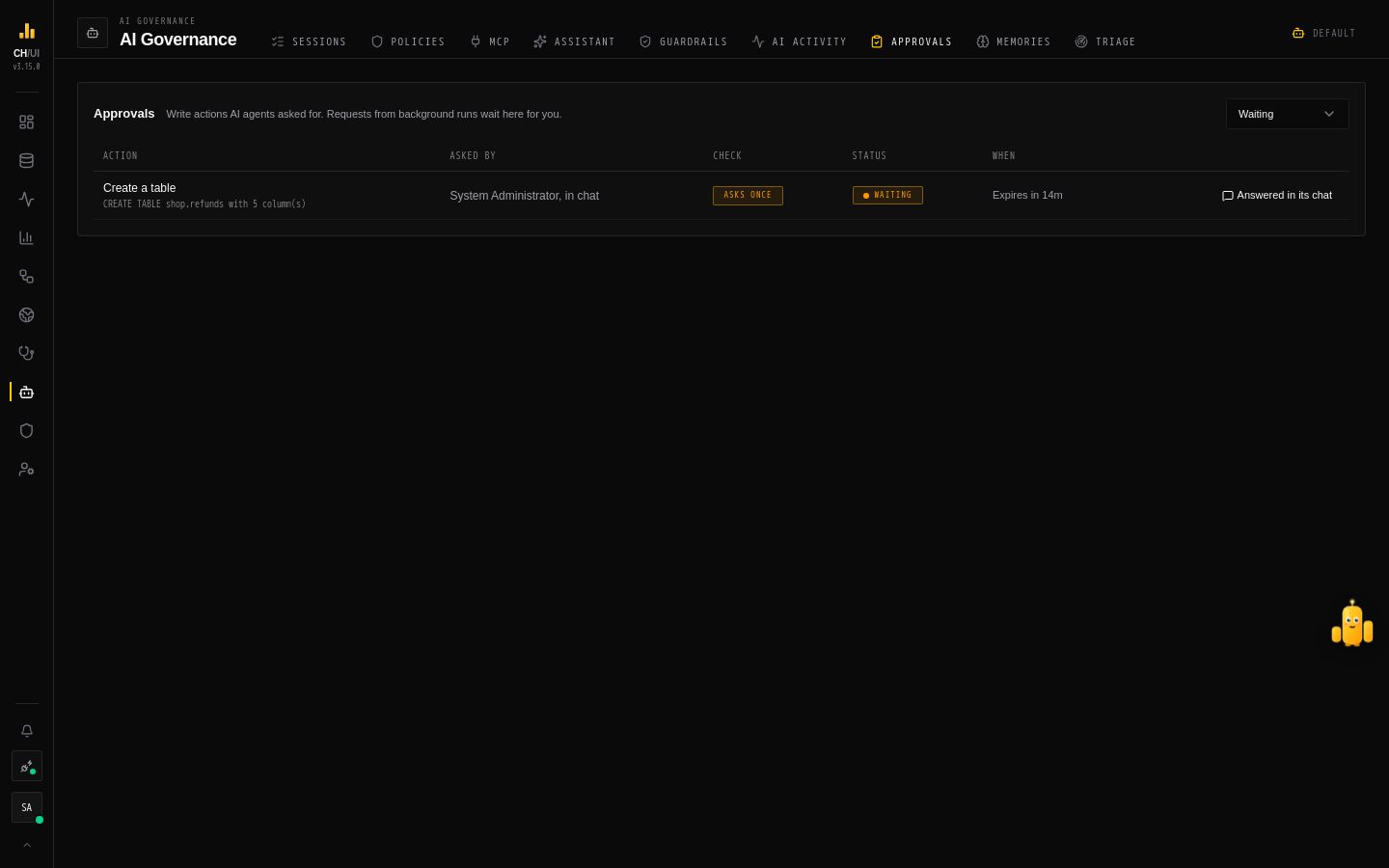1389x868 pixels.
Task: Switch to the AI Activity tab
Action: pyautogui.click(x=799, y=42)
